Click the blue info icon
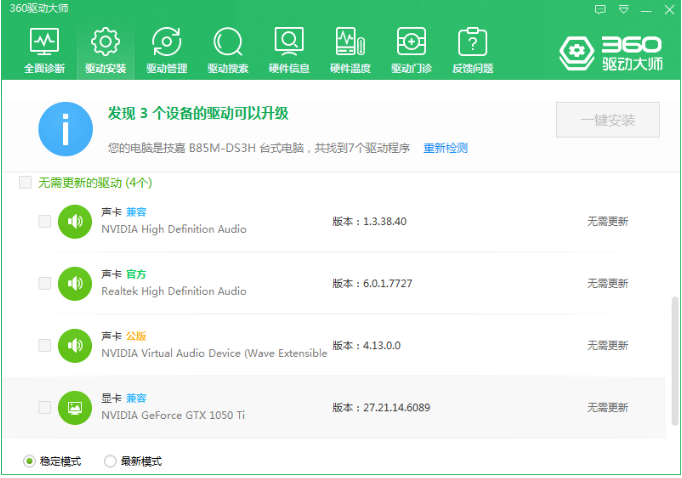 coord(65,128)
